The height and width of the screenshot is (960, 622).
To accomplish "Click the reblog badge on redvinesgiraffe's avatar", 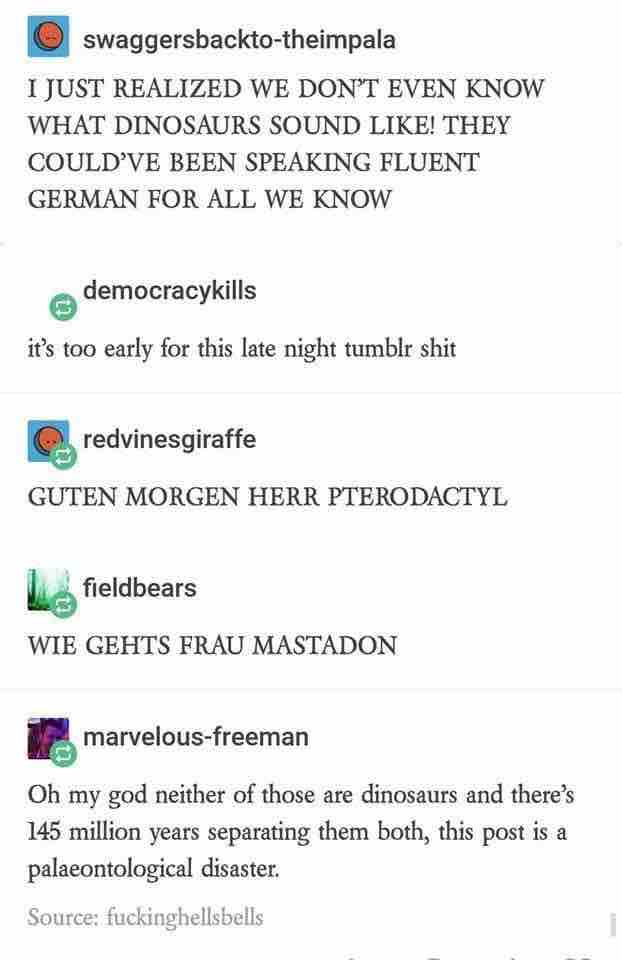I will pyautogui.click(x=63, y=456).
